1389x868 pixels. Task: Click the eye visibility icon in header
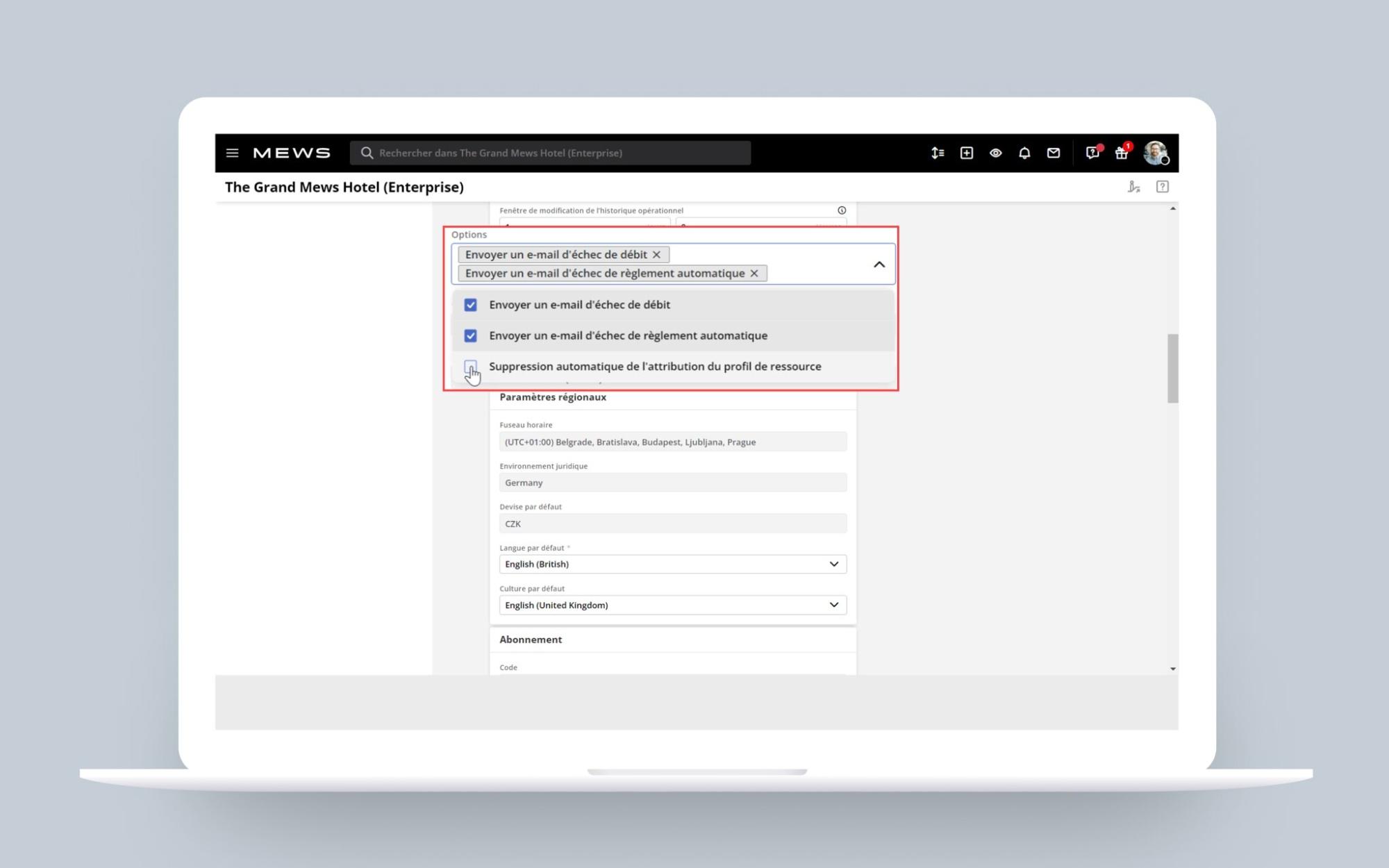[x=995, y=153]
